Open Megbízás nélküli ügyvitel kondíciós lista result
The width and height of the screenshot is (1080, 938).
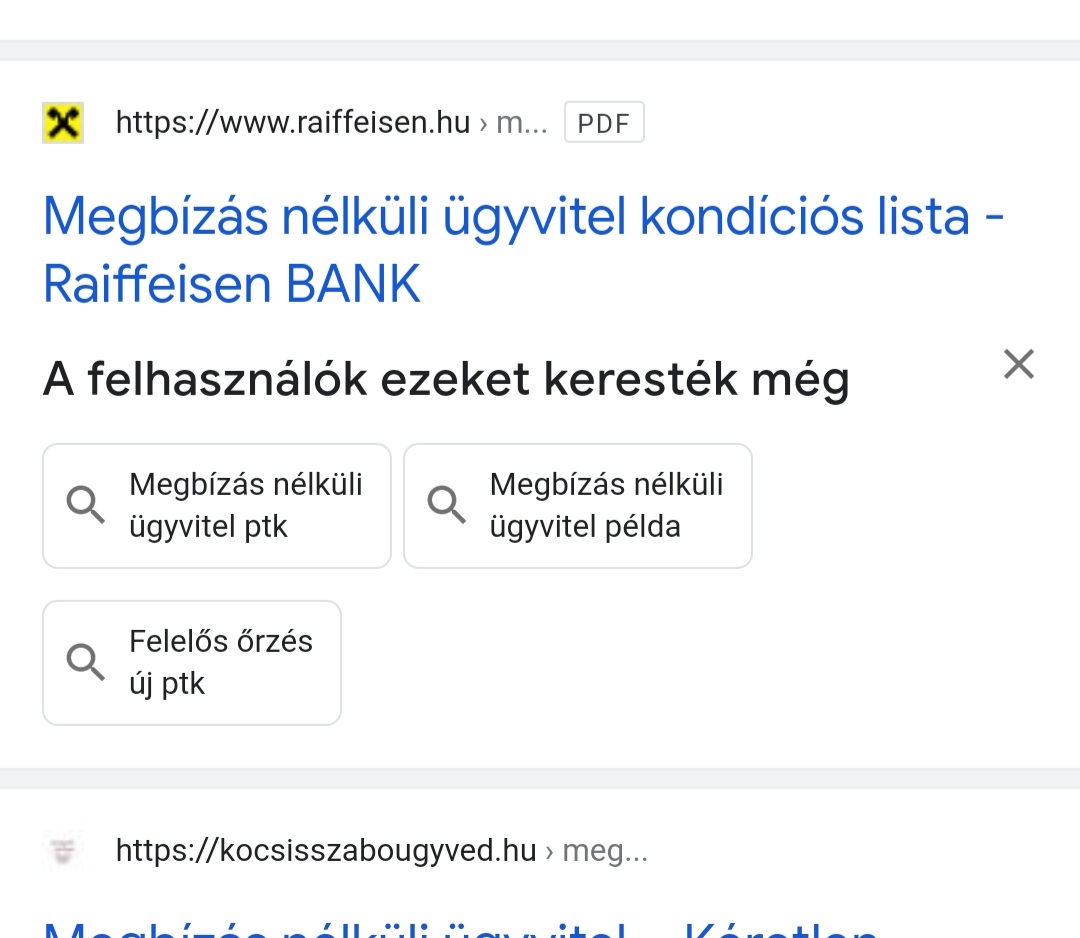523,249
